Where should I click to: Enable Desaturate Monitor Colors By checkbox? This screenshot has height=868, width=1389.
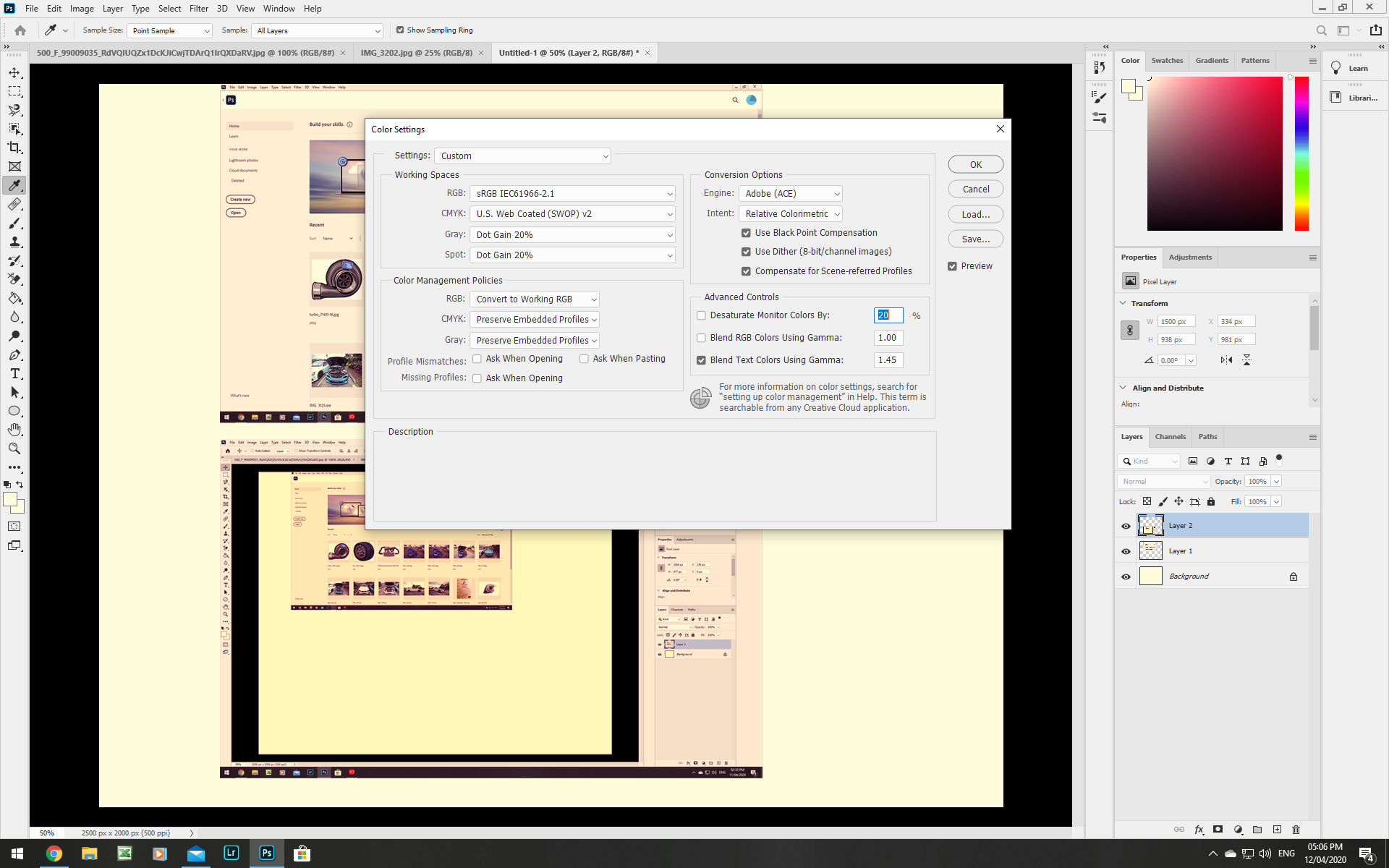(x=701, y=315)
